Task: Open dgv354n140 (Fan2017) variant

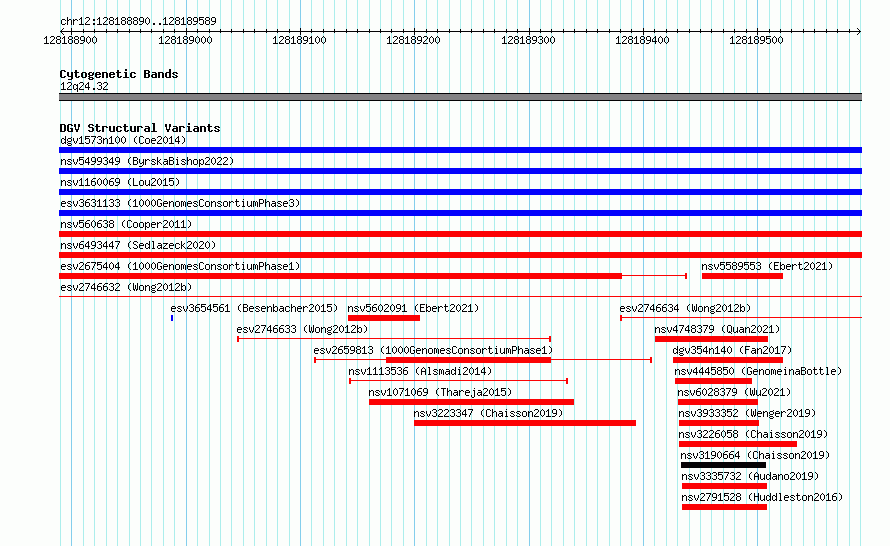Action: pos(732,350)
